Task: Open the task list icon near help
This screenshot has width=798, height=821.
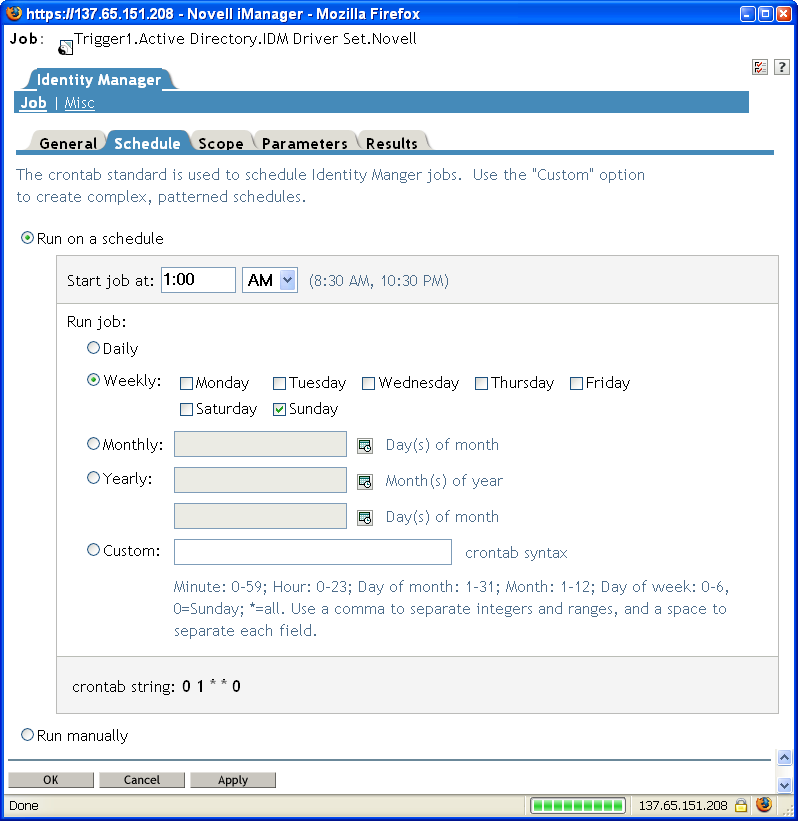Action: coord(760,67)
